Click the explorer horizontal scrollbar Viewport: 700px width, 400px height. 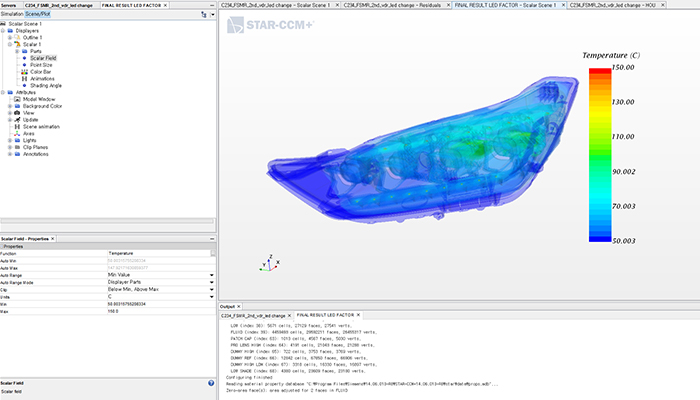pos(107,221)
